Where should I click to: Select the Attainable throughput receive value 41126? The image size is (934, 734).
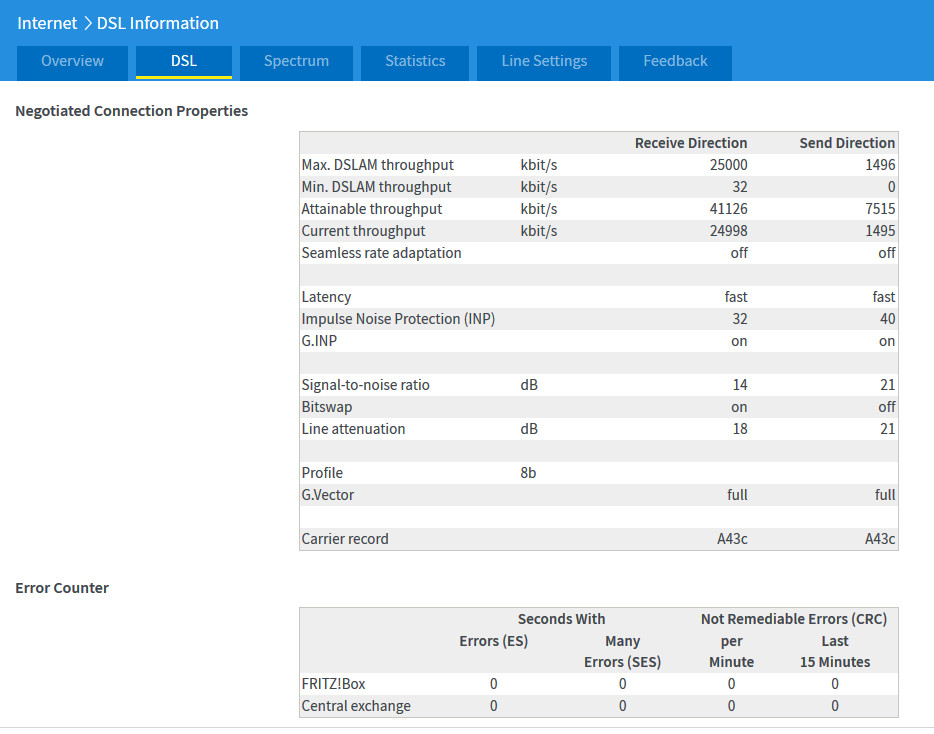point(725,209)
